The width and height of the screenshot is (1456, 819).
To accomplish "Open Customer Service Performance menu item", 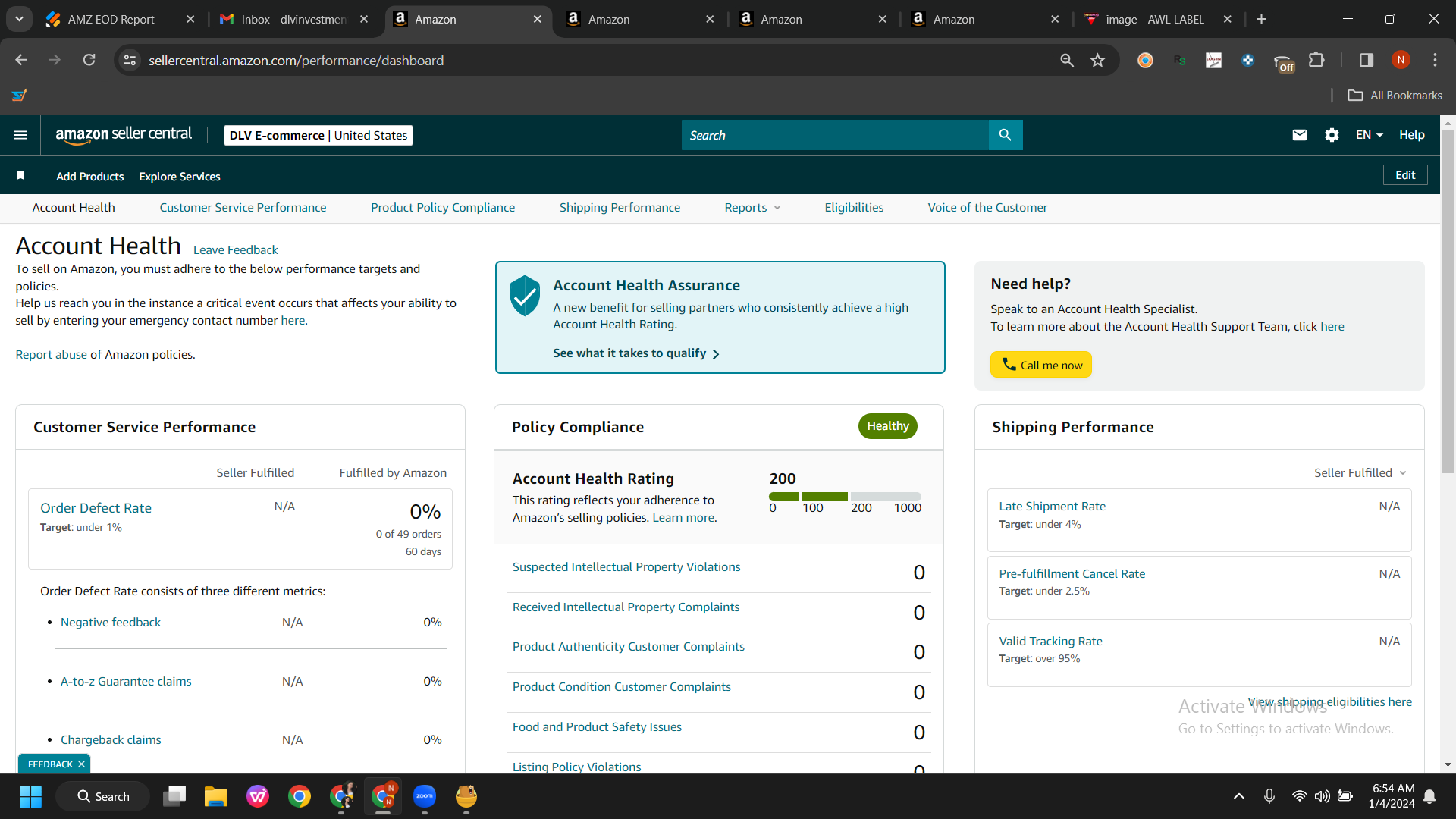I will coord(243,208).
